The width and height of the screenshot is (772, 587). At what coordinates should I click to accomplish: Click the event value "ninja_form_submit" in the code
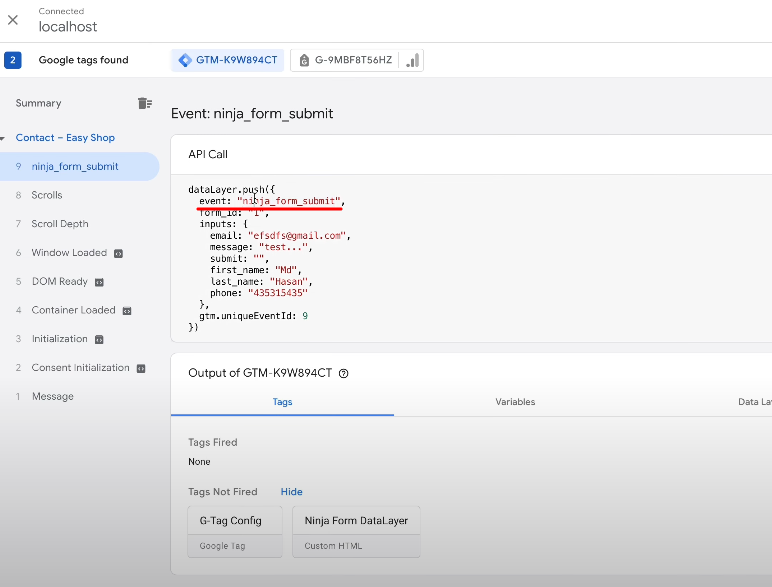[x=289, y=201]
